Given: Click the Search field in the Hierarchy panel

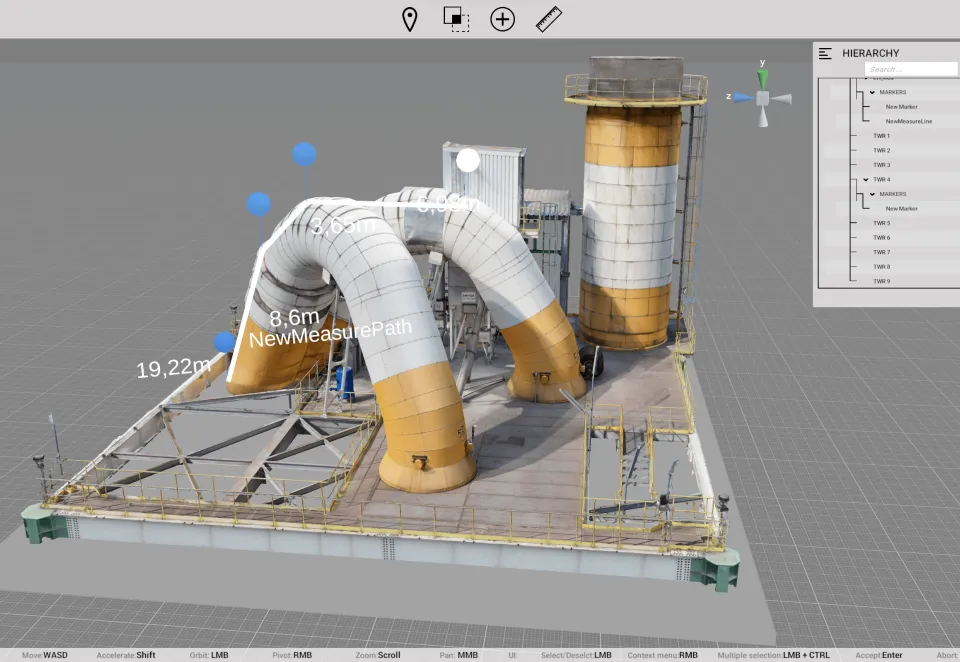Looking at the screenshot, I should click(910, 68).
